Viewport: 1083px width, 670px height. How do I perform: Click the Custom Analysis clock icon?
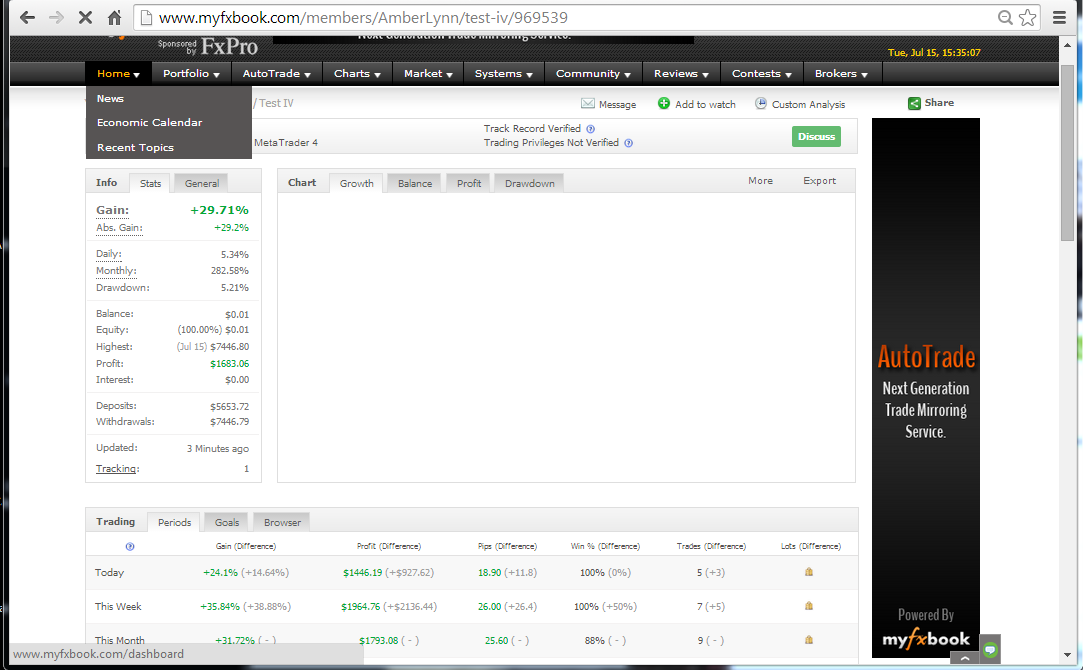[760, 103]
